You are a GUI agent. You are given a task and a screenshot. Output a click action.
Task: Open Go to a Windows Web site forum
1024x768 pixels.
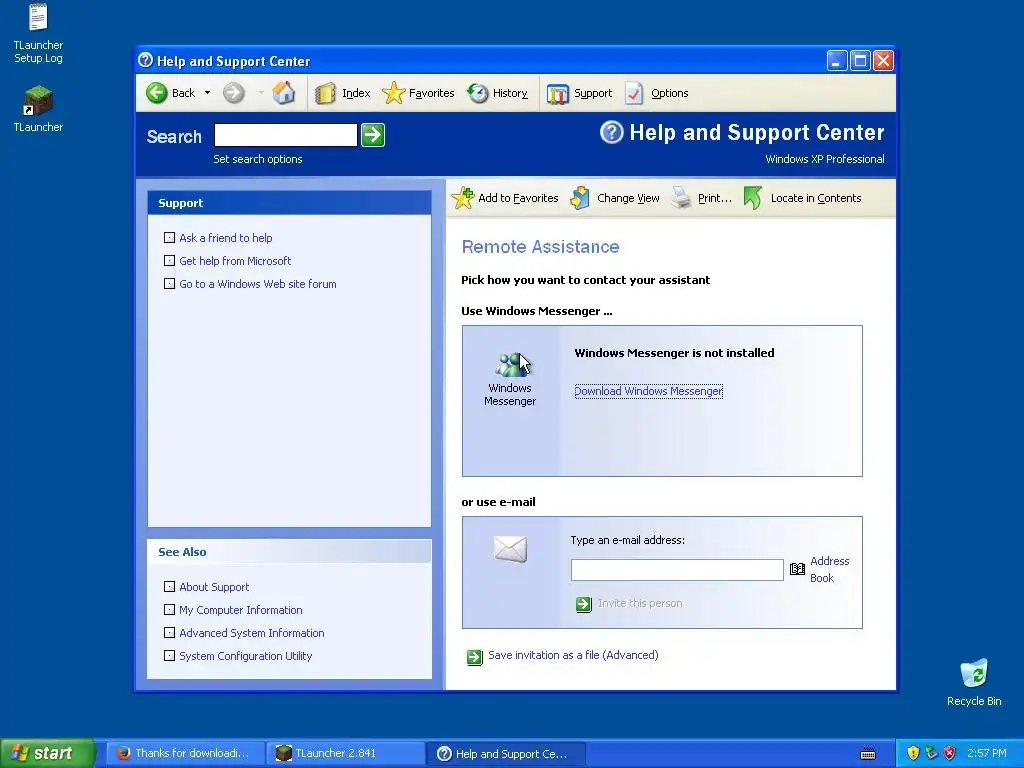click(258, 283)
